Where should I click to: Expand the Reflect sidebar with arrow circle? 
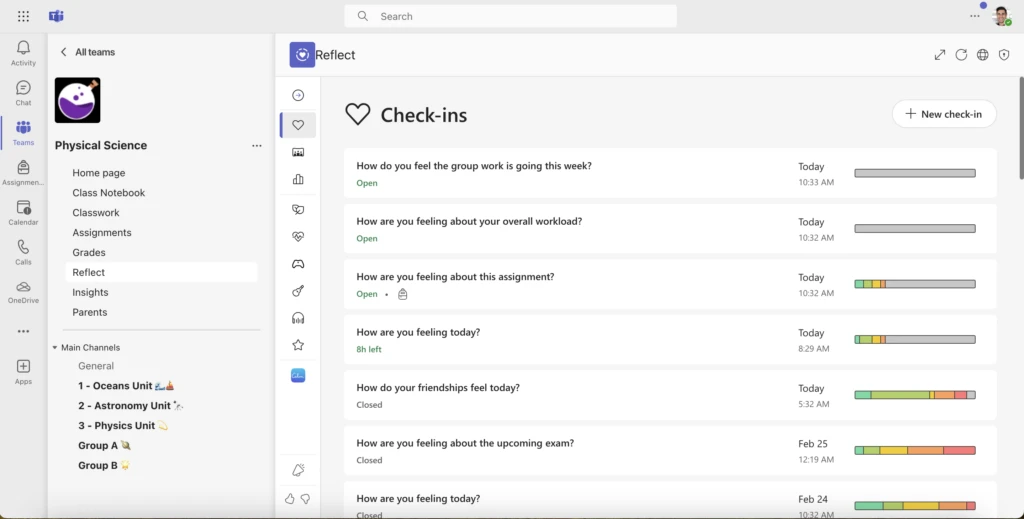298,96
